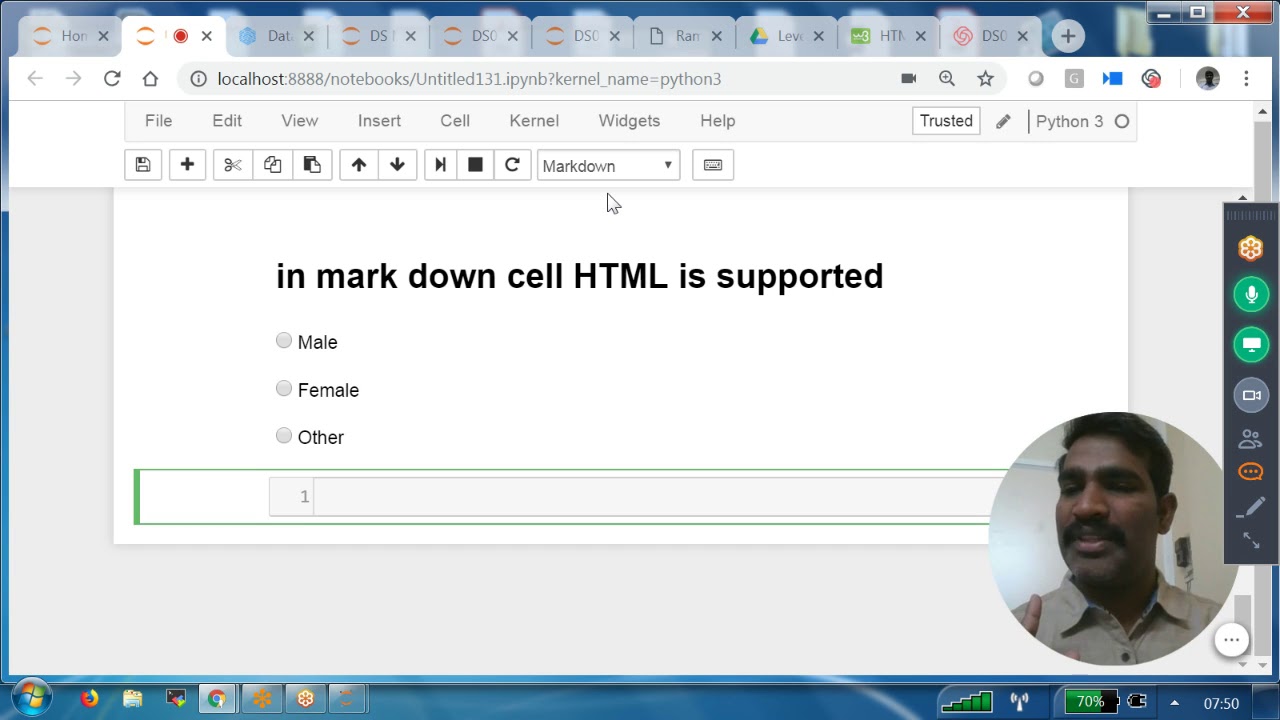The width and height of the screenshot is (1280, 720).
Task: Interrupt the kernel with the stop icon
Action: point(475,165)
